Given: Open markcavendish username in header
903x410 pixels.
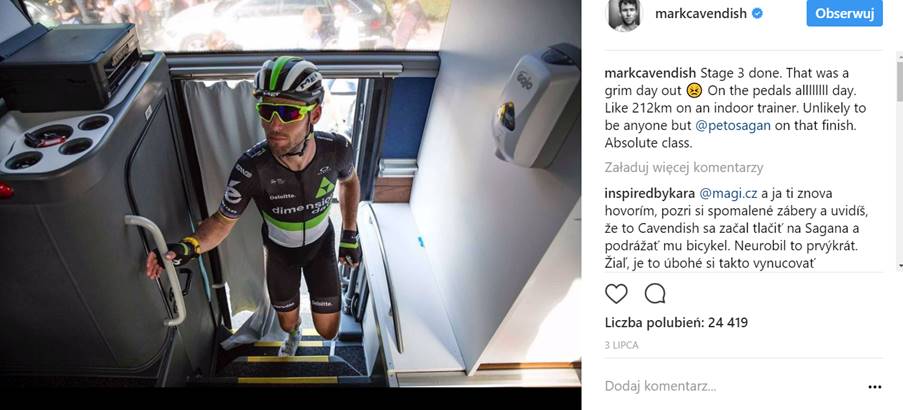Looking at the screenshot, I should tap(700, 13).
